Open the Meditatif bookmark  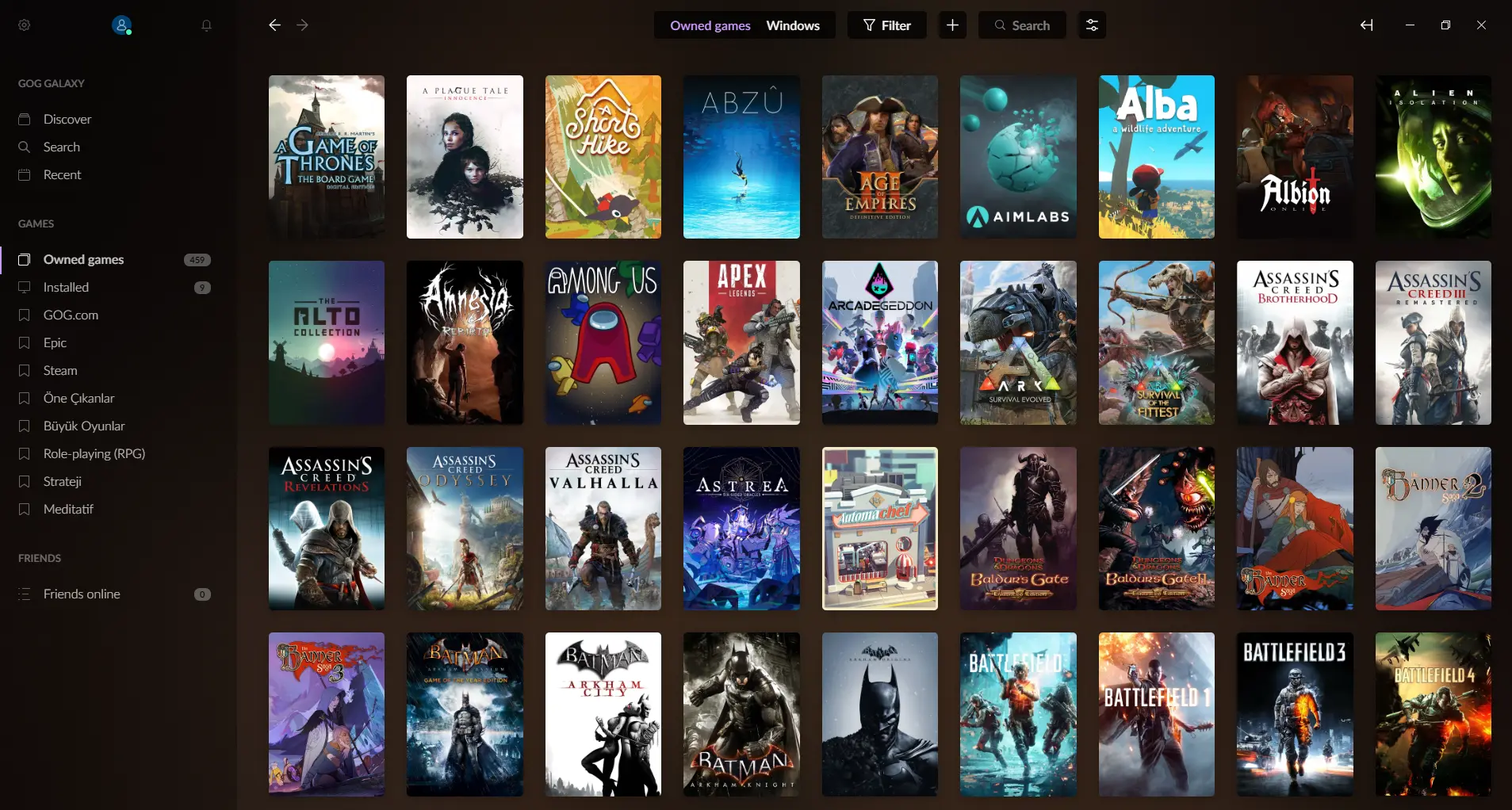coord(117,509)
